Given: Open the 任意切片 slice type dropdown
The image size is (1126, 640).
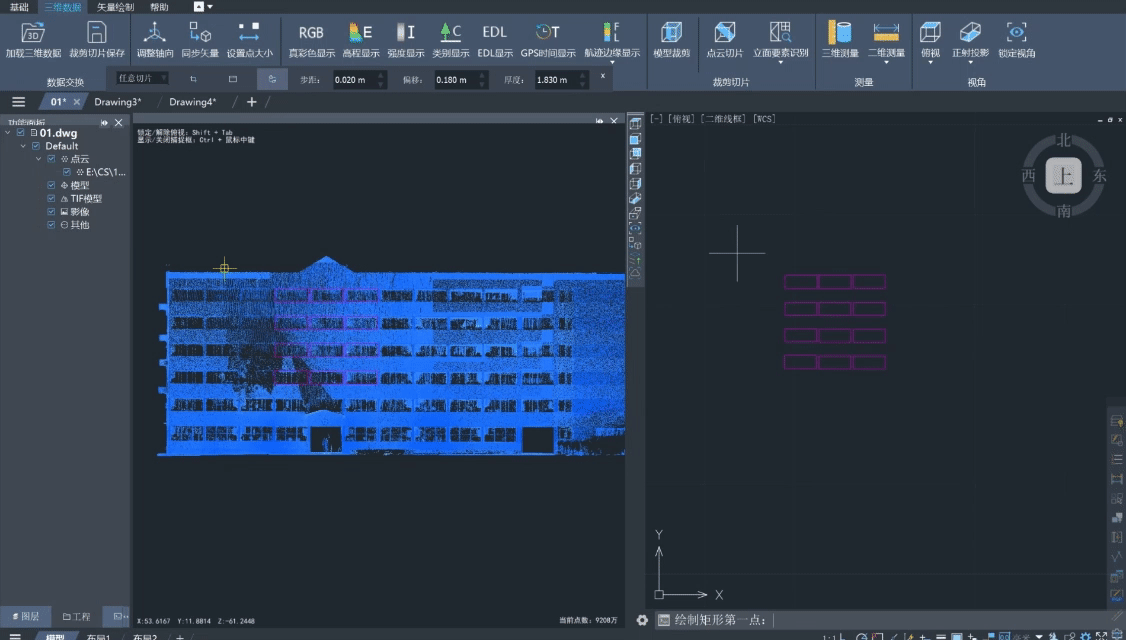Looking at the screenshot, I should click(142, 78).
